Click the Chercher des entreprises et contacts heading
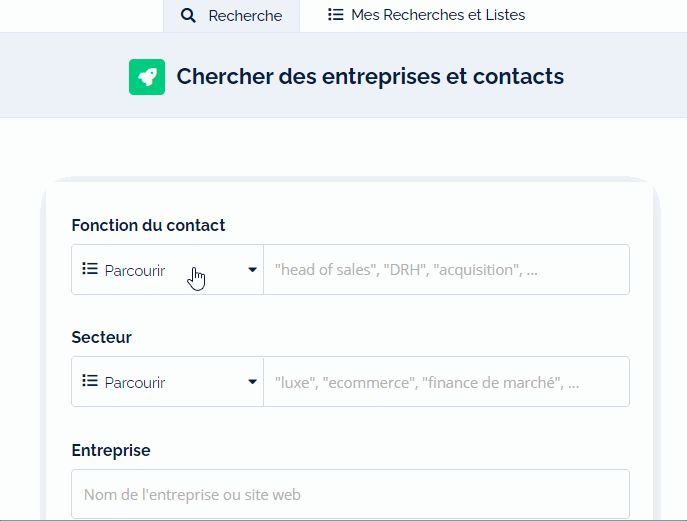This screenshot has width=687, height=521. click(370, 77)
